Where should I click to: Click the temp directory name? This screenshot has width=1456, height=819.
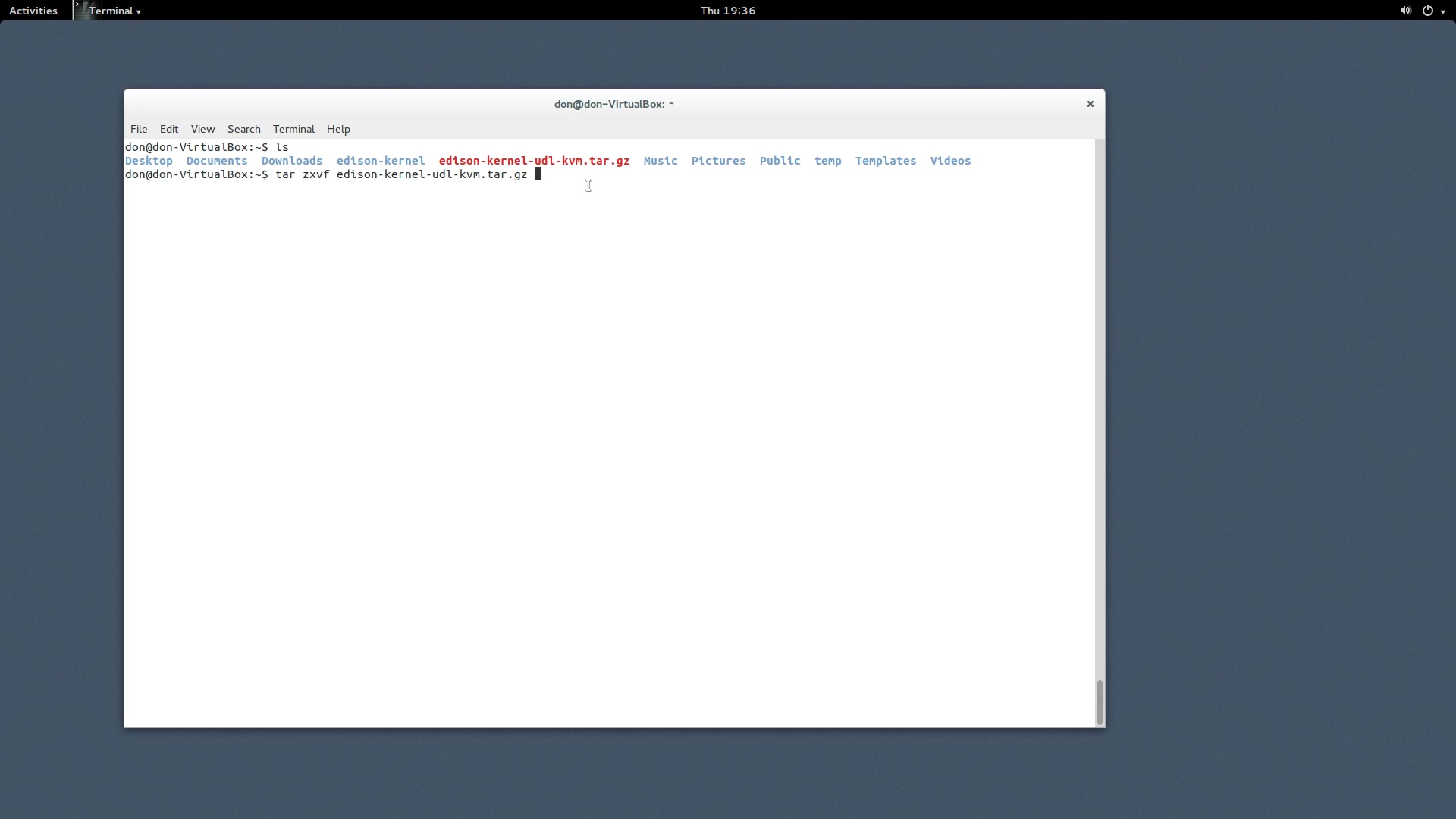828,162
